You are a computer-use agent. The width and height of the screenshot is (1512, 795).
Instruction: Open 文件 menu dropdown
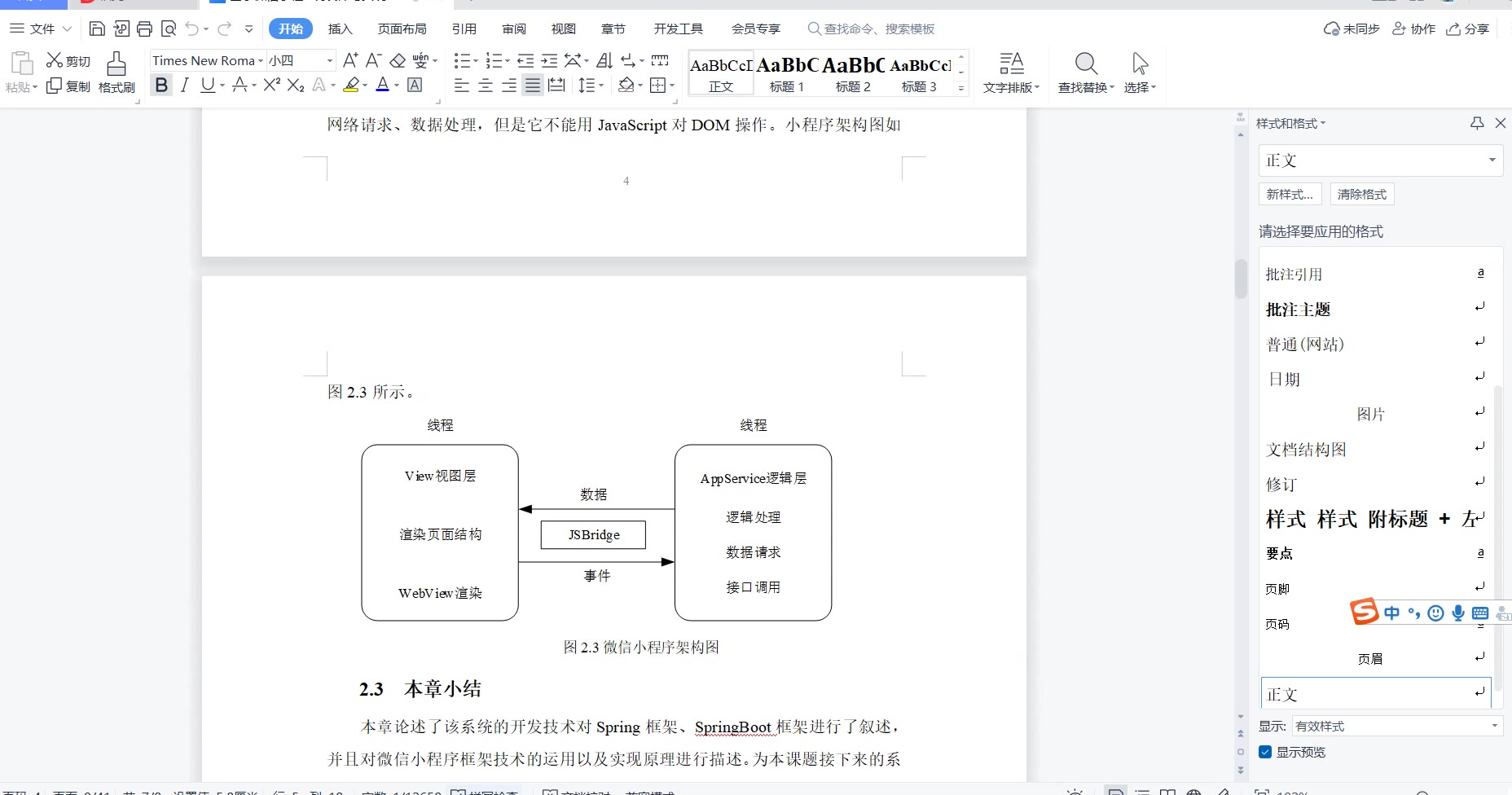[41, 29]
